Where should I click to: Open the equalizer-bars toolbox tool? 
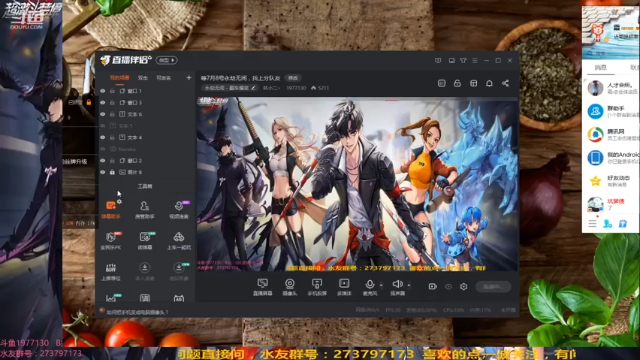pyautogui.click(x=111, y=271)
